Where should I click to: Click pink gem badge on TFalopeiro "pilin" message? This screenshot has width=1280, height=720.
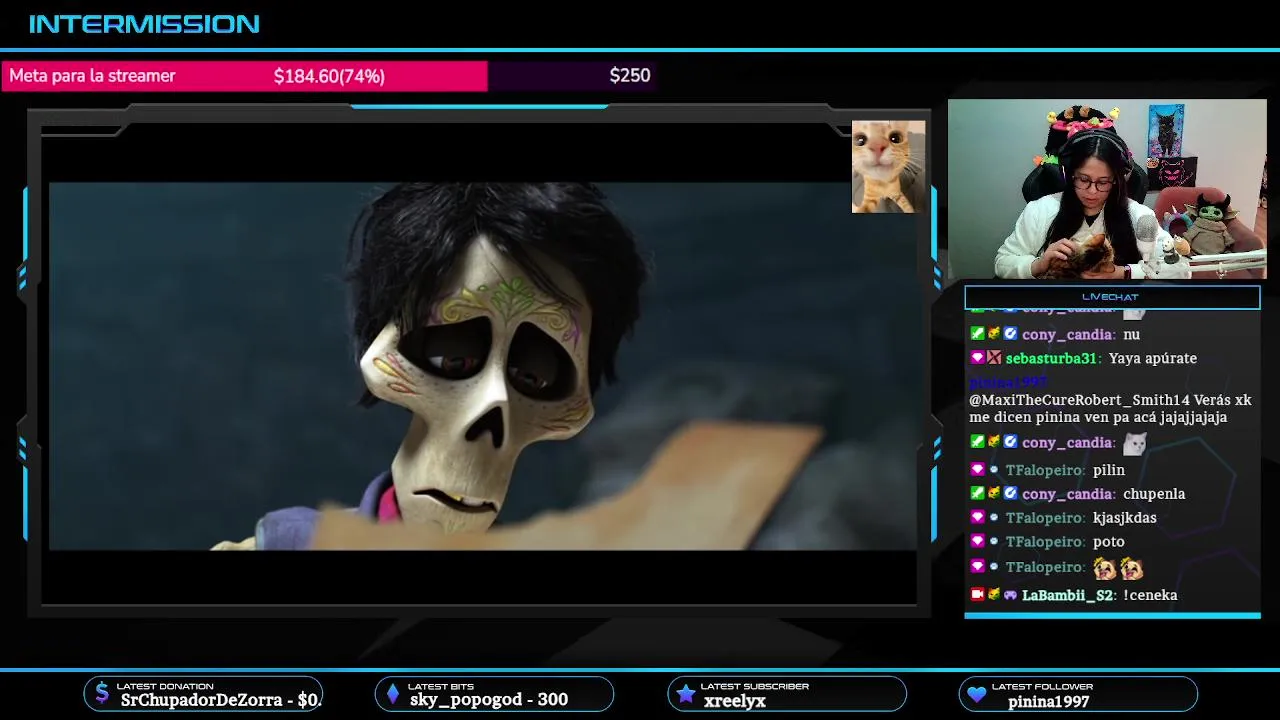click(x=977, y=469)
